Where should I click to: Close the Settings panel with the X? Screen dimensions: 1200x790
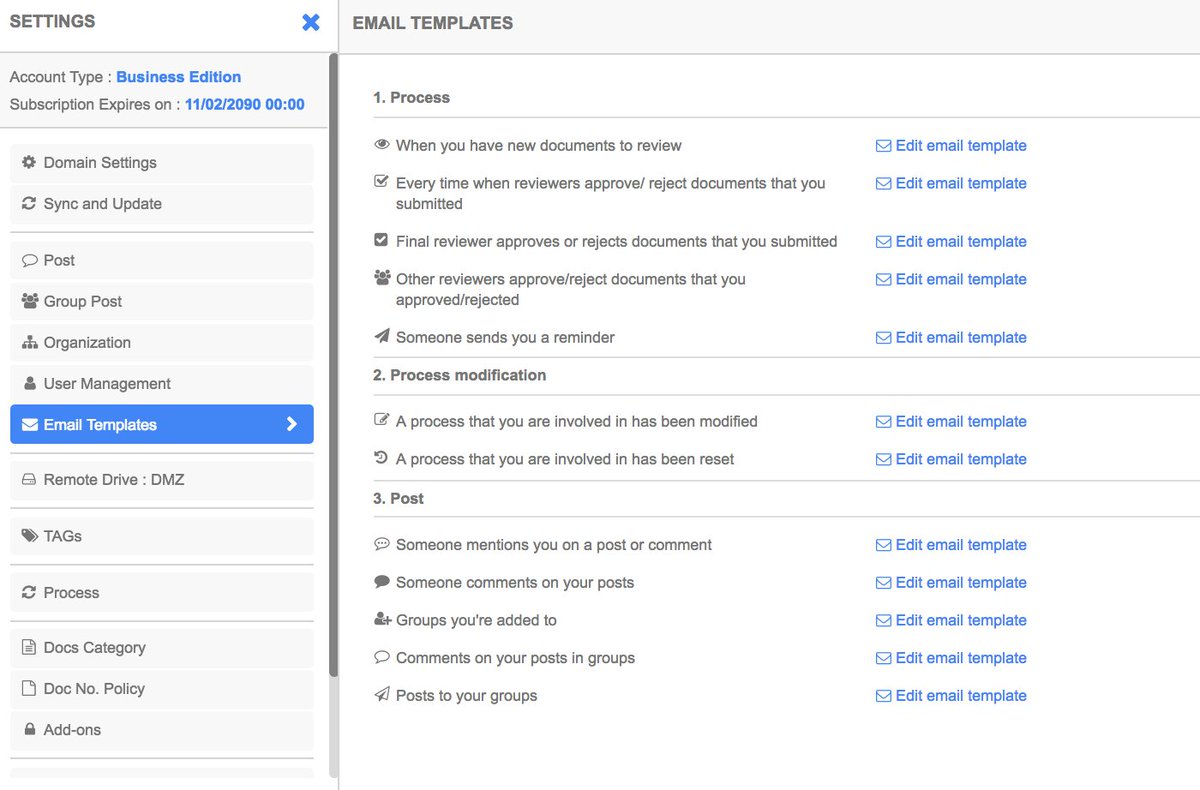point(310,22)
